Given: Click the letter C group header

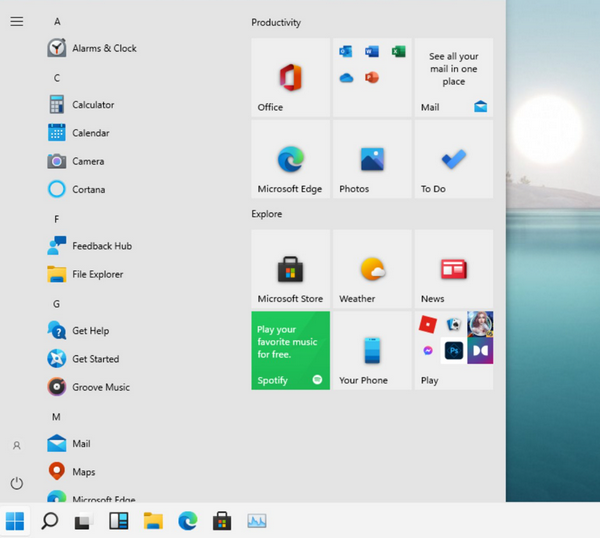Looking at the screenshot, I should (x=57, y=78).
